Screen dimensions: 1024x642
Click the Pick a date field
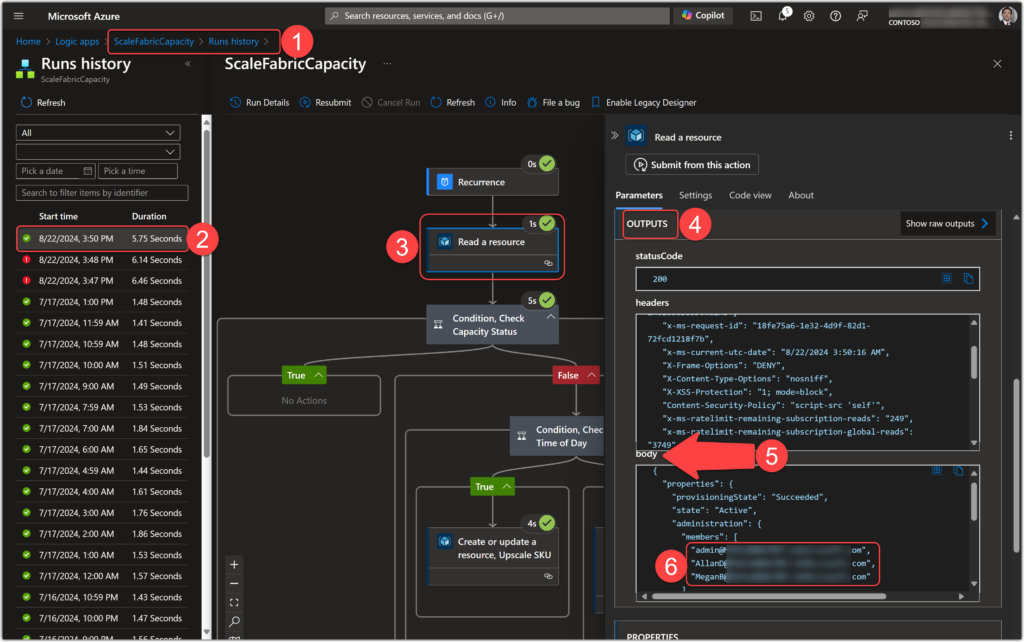pyautogui.click(x=56, y=170)
